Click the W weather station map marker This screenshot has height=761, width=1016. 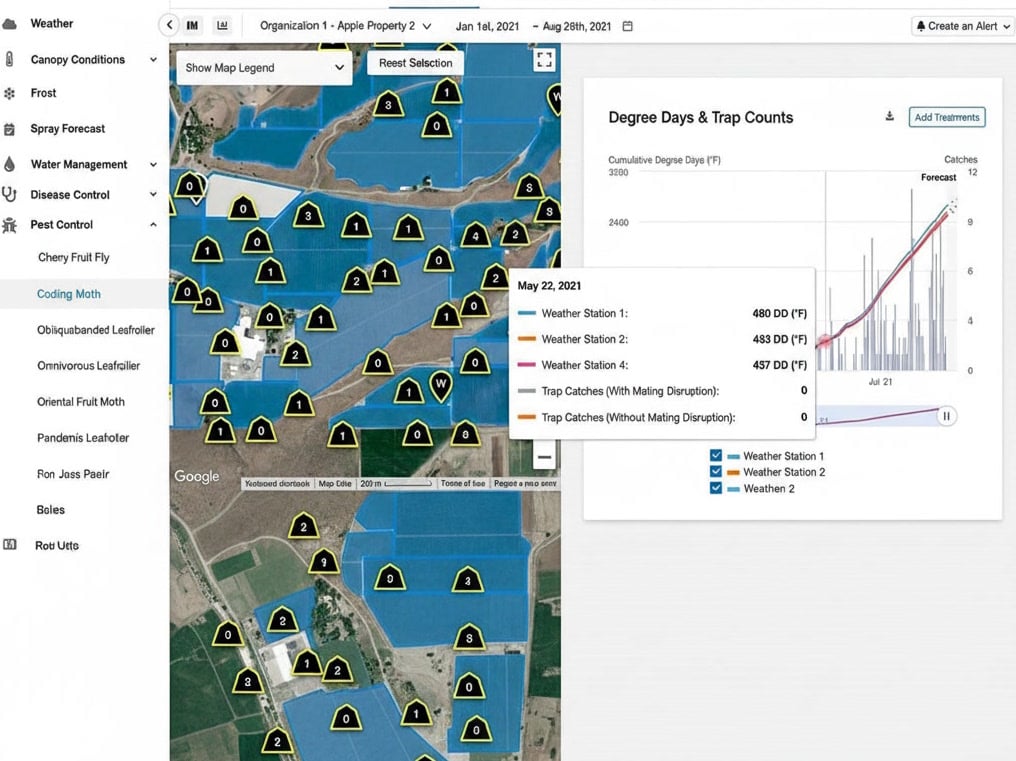[x=439, y=383]
